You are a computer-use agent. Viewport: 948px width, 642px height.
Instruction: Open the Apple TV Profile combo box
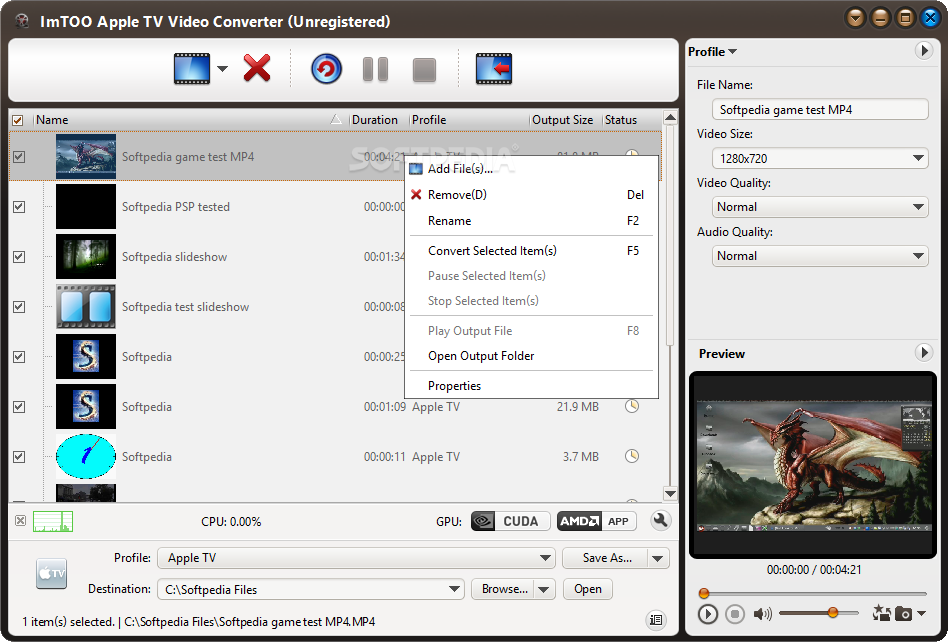point(356,557)
